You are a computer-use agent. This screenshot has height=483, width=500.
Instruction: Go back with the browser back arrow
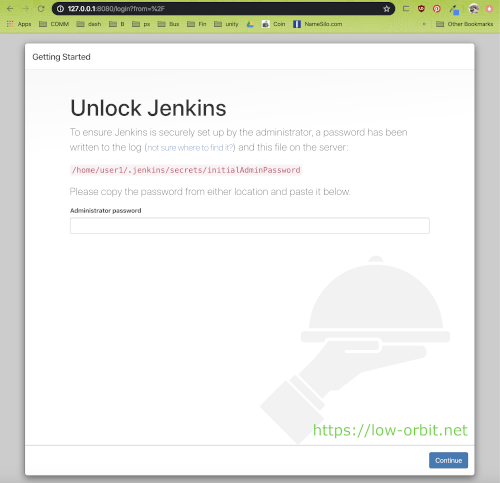coord(10,9)
